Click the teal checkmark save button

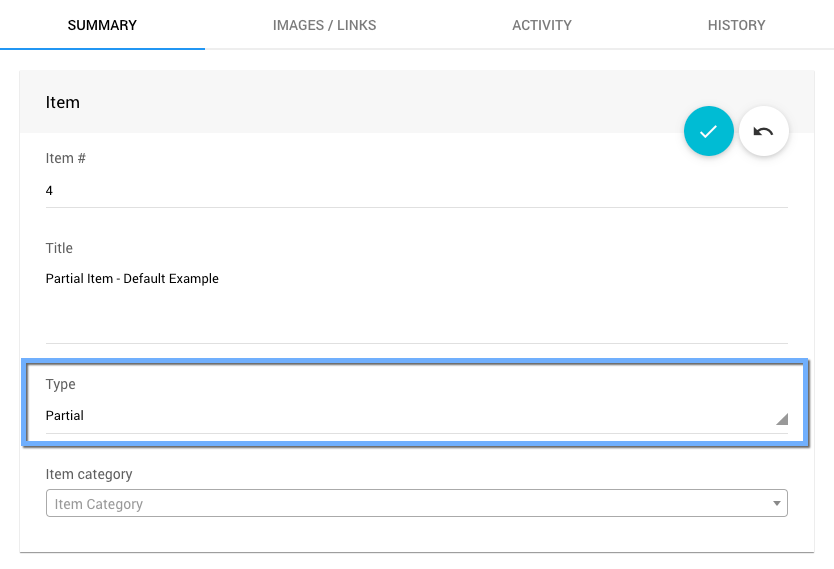click(x=708, y=132)
